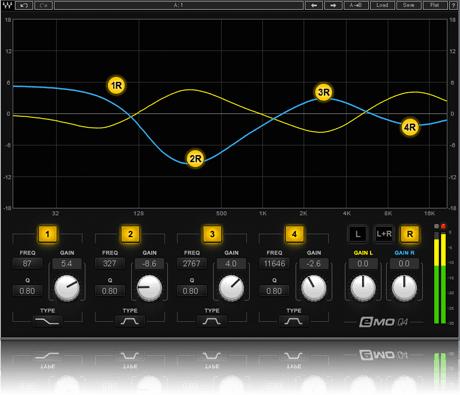Click the undo arrow button

(x=24, y=5)
